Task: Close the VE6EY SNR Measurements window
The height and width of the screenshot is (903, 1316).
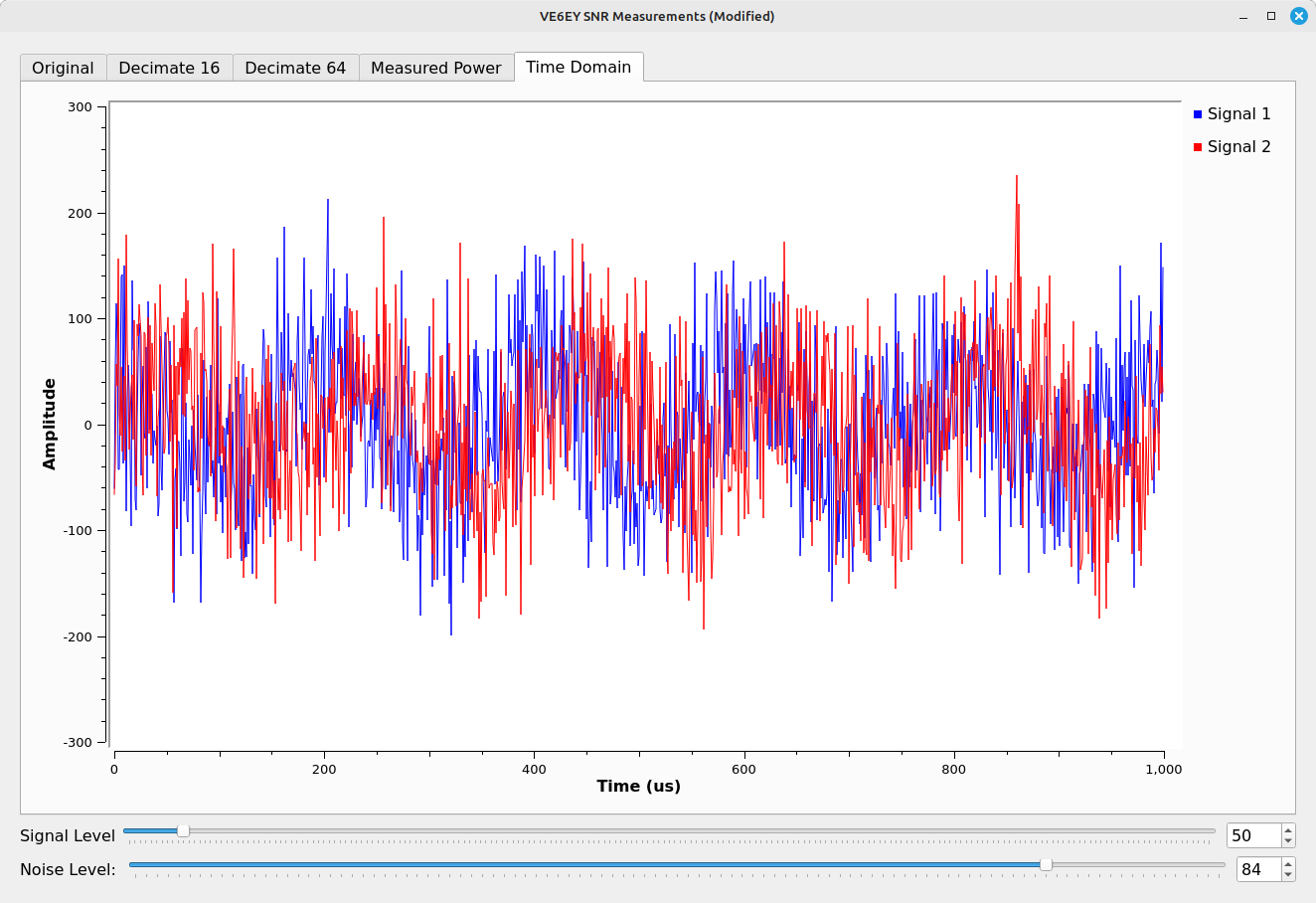Action: [x=1298, y=16]
